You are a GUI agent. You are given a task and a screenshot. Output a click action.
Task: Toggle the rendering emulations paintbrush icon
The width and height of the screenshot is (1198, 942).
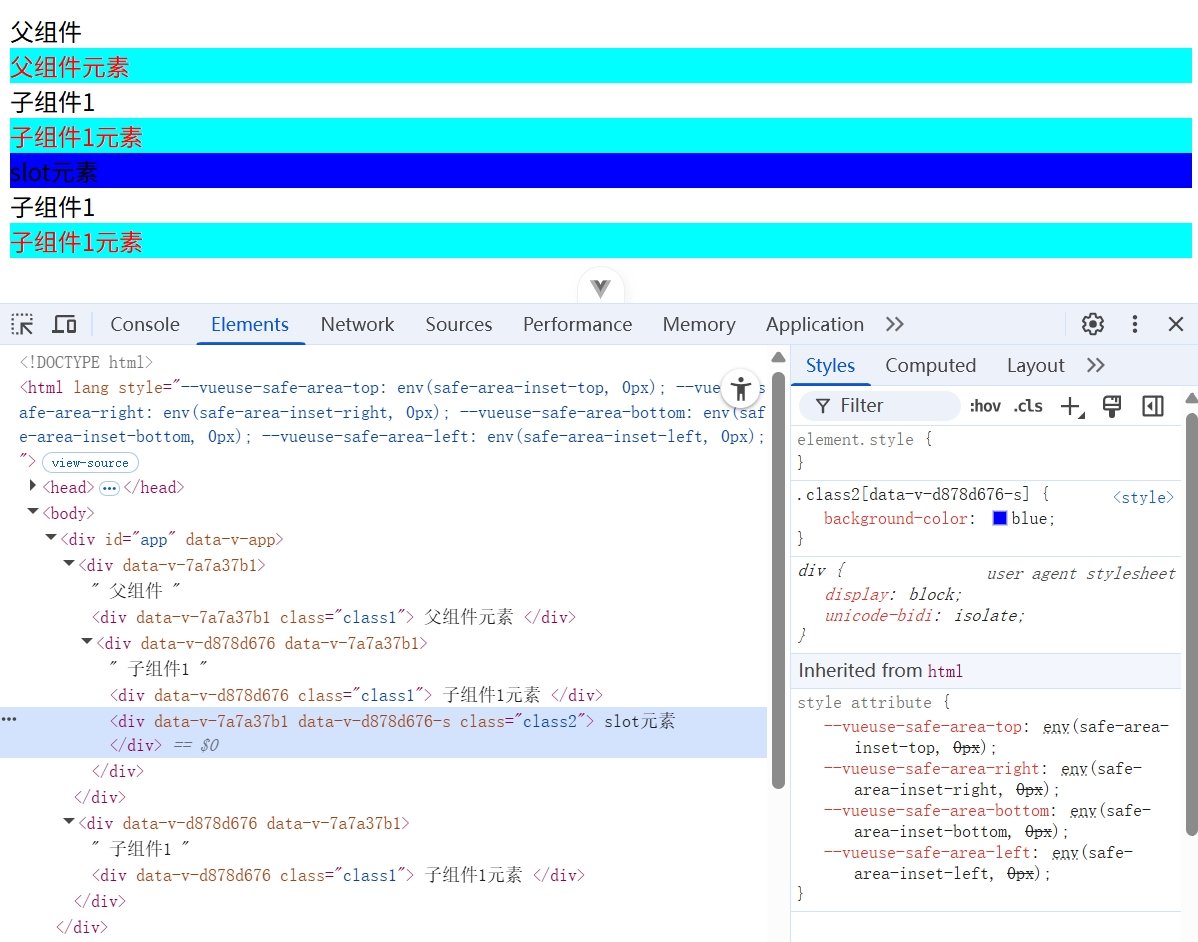pos(1111,406)
